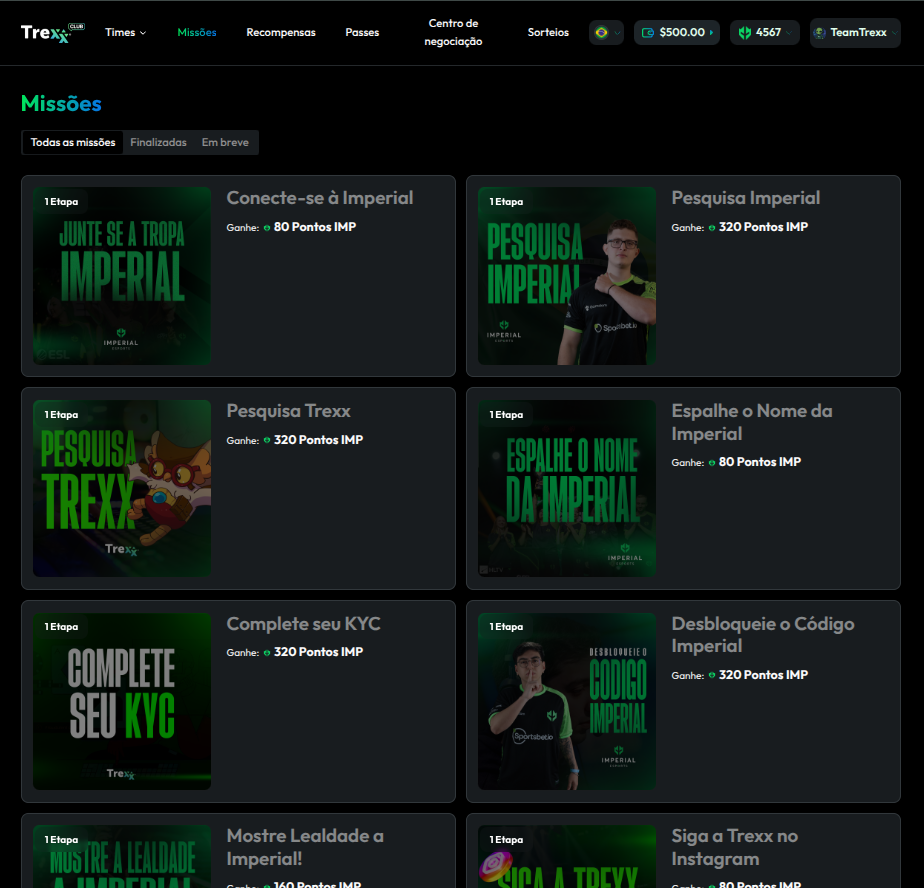
Task: Click the Missões page heading
Action: pos(61,104)
